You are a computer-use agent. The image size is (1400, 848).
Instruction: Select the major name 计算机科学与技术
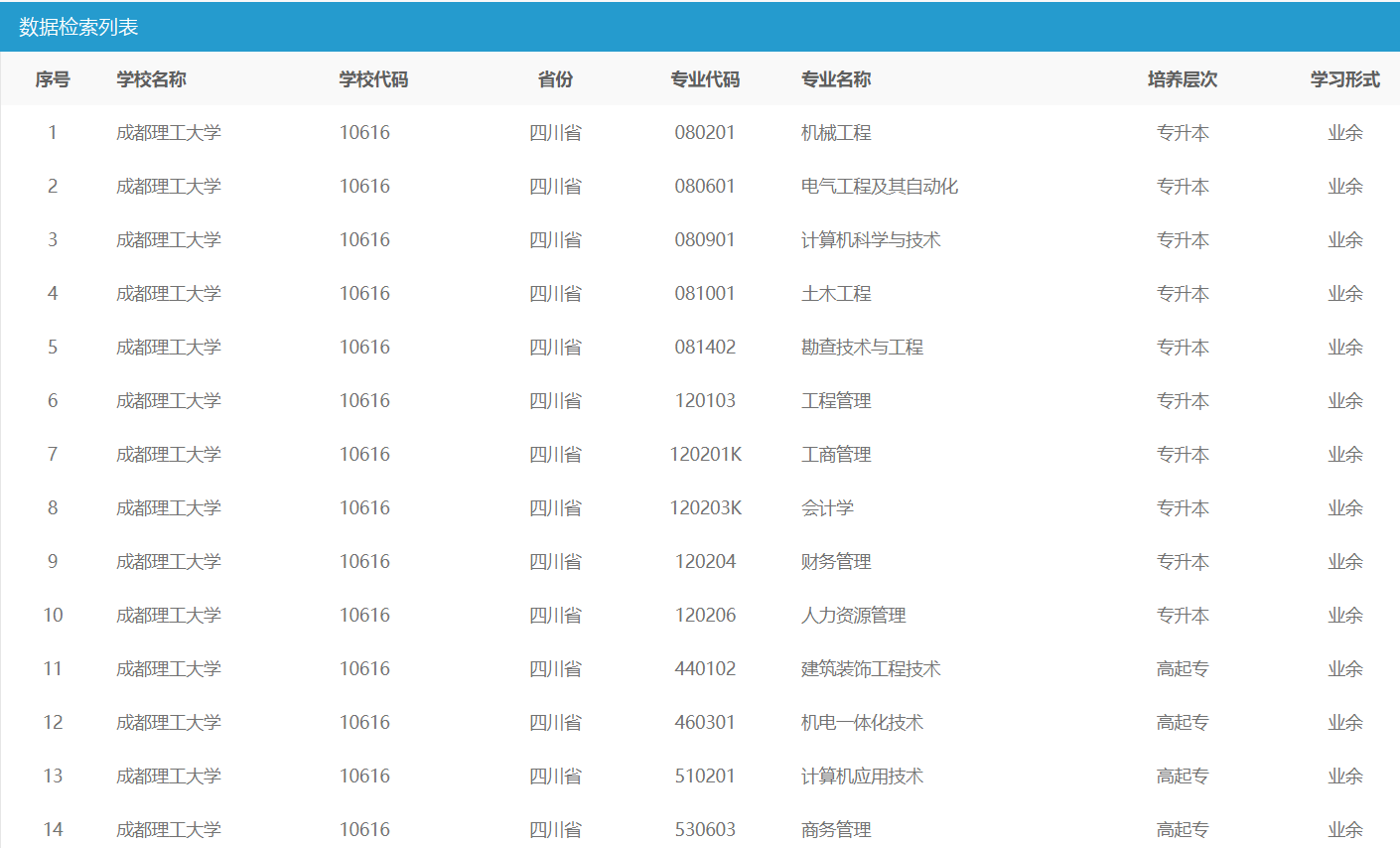pyautogui.click(x=871, y=240)
